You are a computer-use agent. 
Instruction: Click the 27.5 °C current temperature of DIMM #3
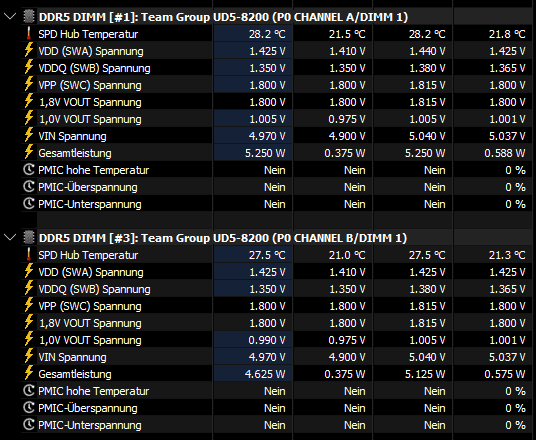[x=267, y=255]
